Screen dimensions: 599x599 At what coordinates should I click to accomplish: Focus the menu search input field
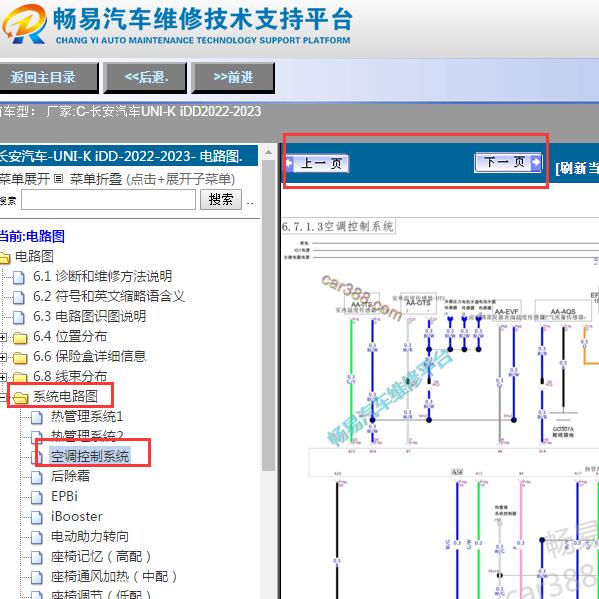coord(108,199)
